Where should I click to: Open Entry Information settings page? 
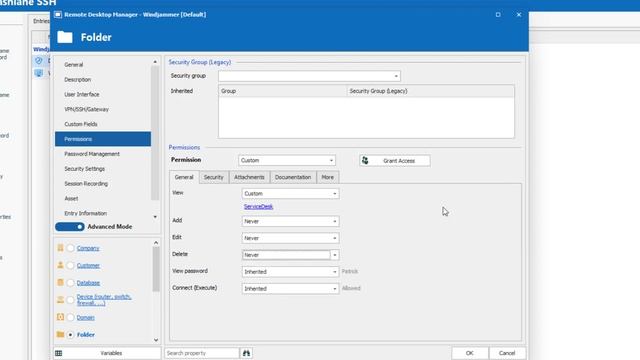pos(103,213)
